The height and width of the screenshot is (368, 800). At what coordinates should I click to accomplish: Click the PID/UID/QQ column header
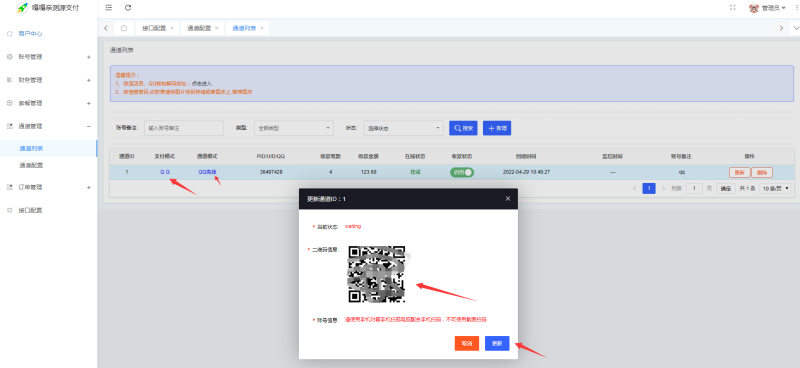271,156
